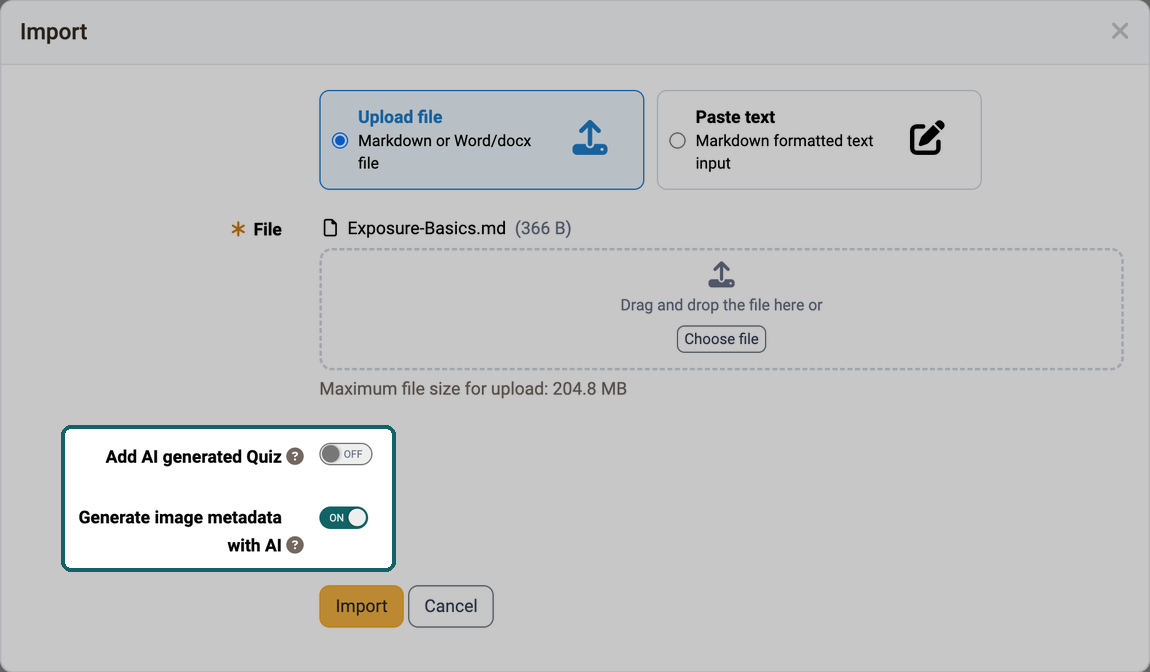The width and height of the screenshot is (1150, 672).
Task: Click the Generate image metadata label
Action: click(x=180, y=531)
